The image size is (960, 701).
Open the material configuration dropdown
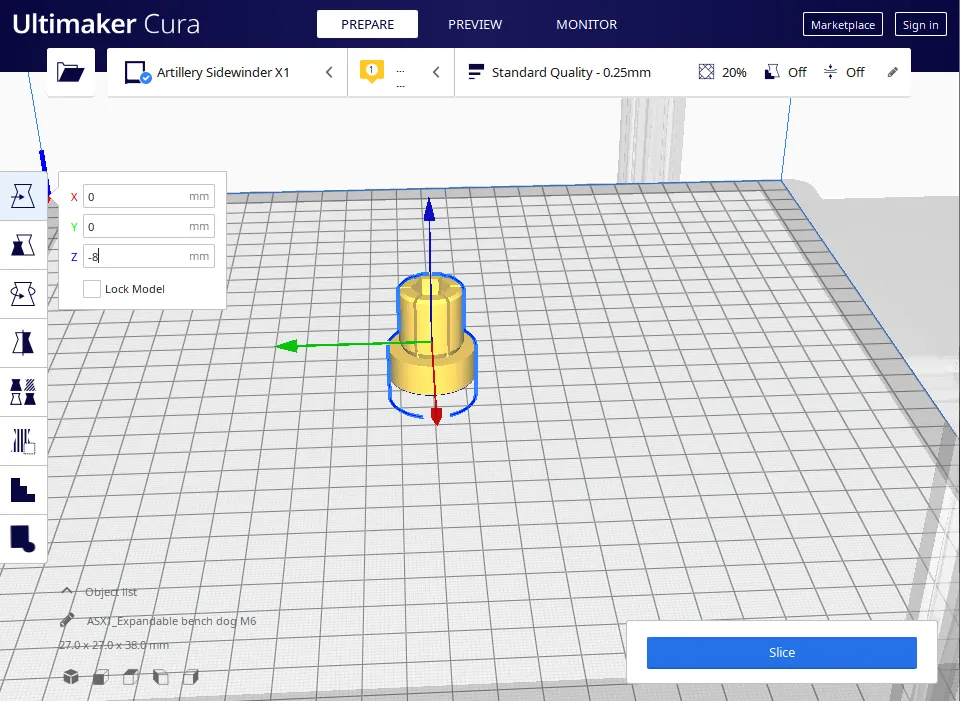(x=400, y=73)
